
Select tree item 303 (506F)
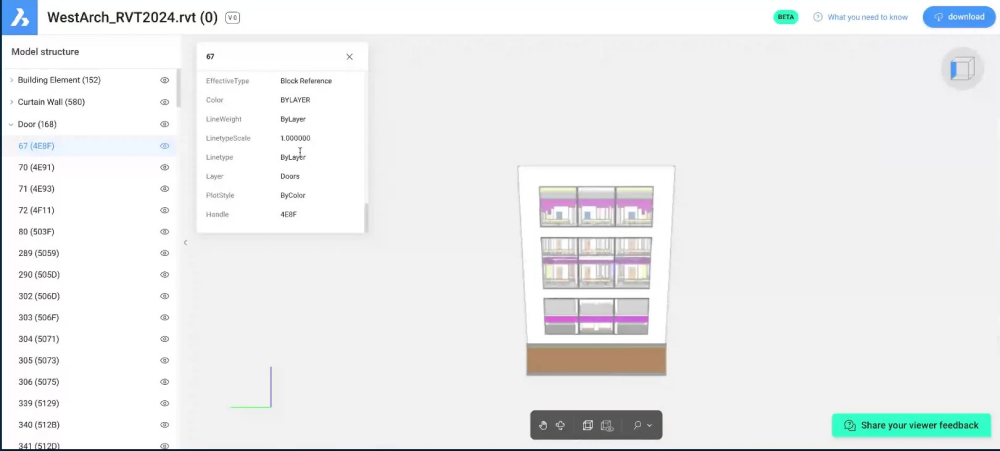[39, 317]
